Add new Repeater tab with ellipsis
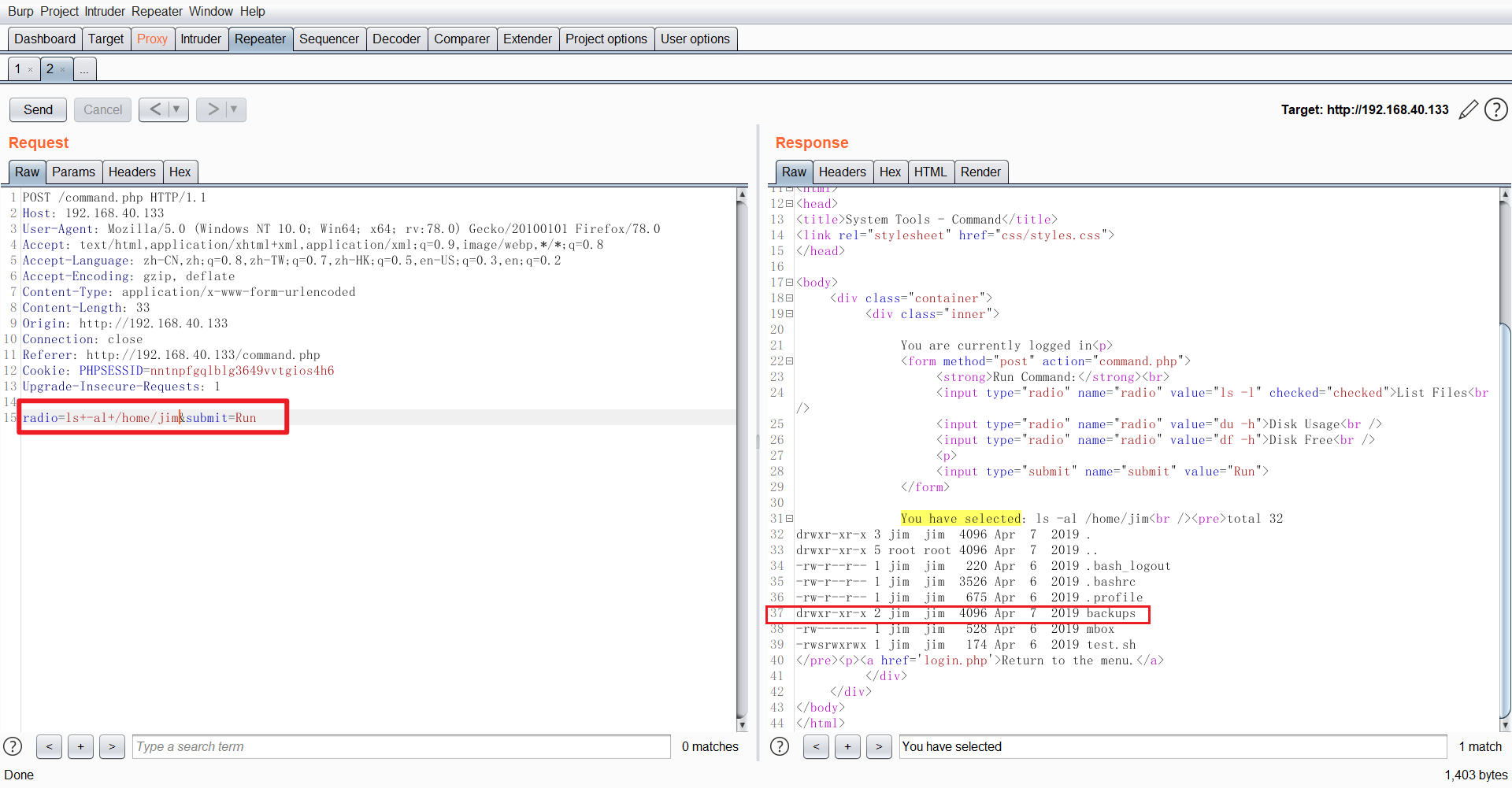The image size is (1512, 788). coord(84,69)
